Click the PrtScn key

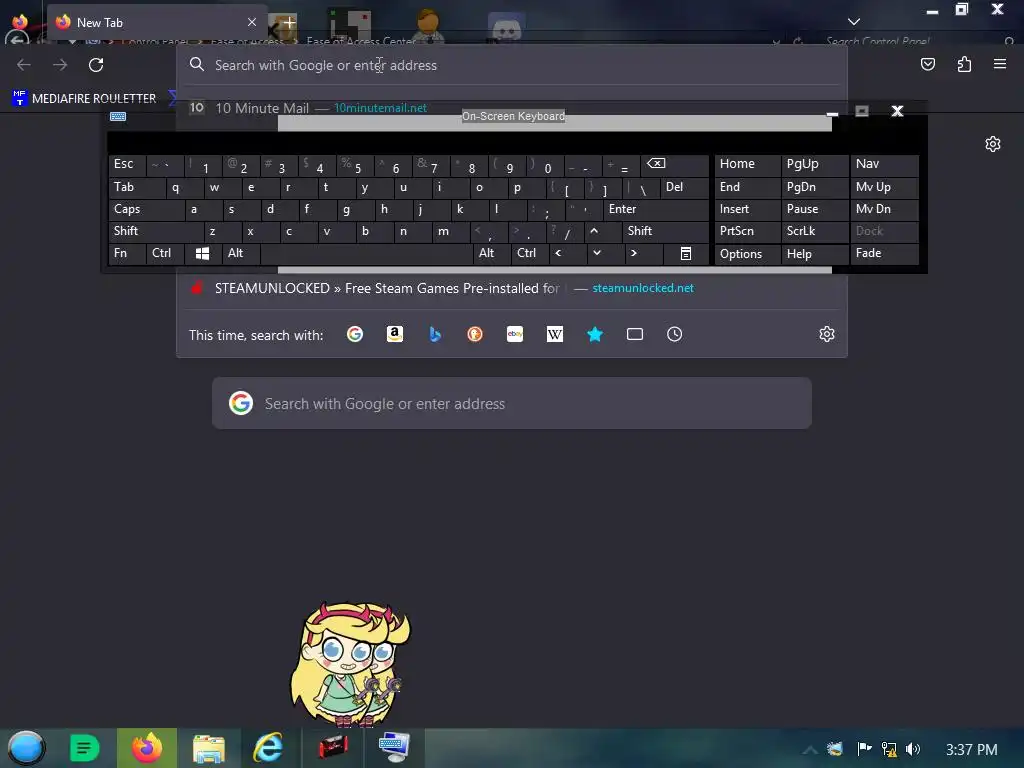748,231
